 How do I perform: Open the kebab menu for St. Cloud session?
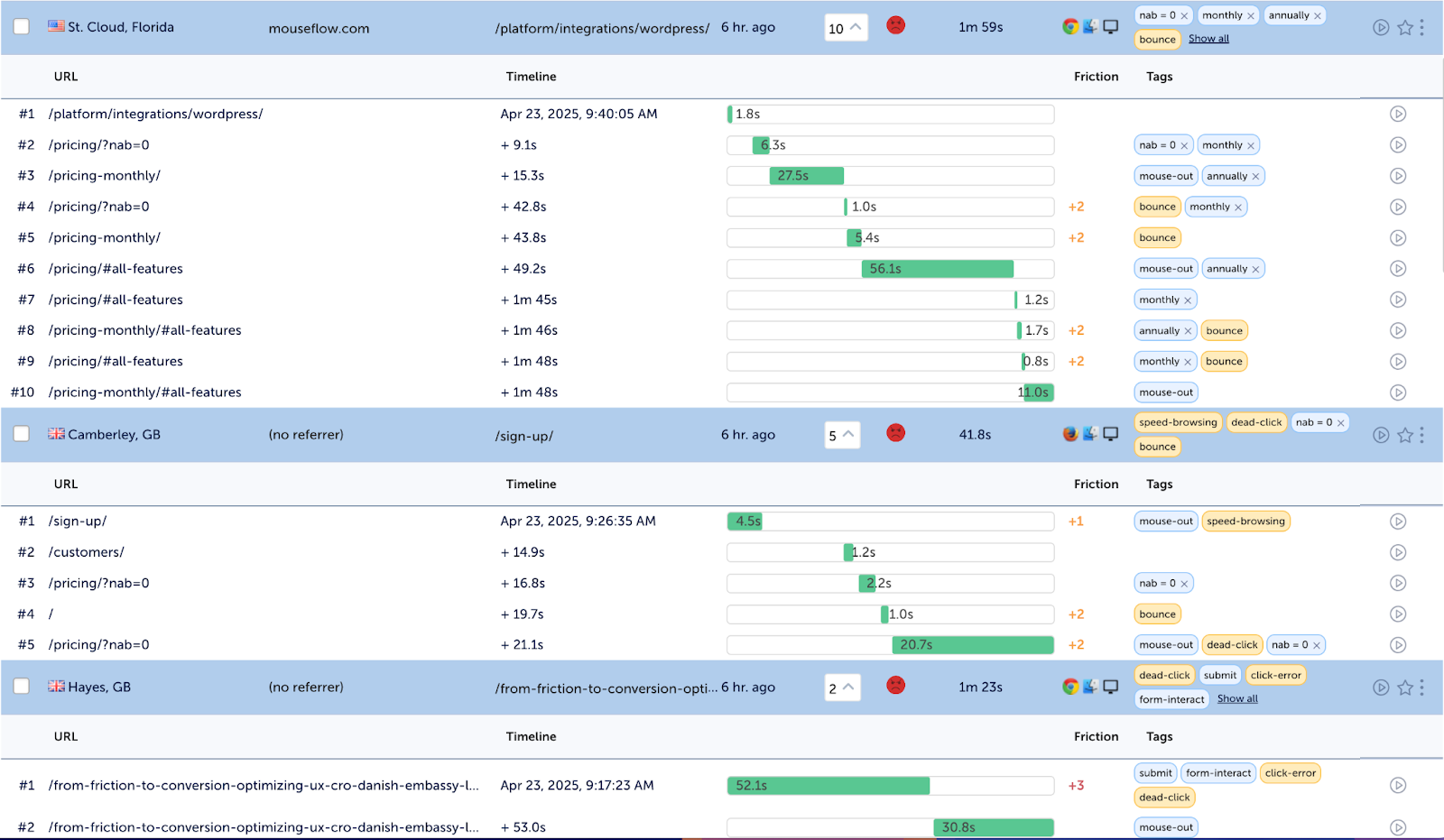(1421, 28)
